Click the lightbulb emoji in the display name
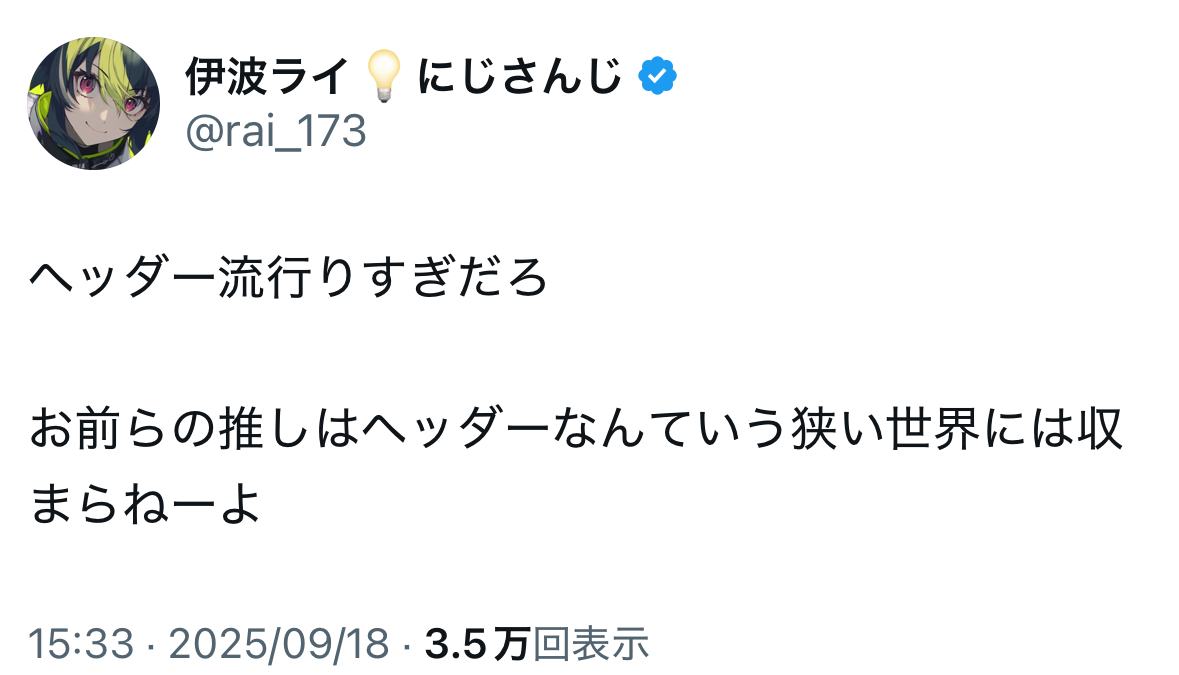The height and width of the screenshot is (675, 1179). coord(384,76)
